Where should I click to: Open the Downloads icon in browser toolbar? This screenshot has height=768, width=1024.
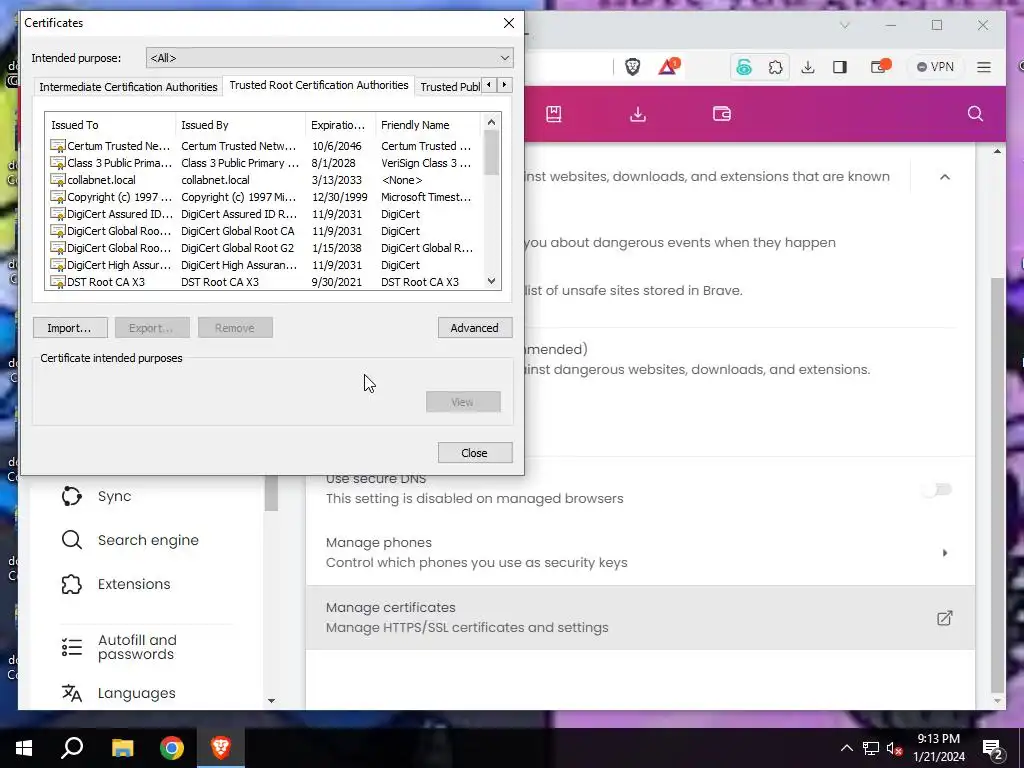point(808,67)
